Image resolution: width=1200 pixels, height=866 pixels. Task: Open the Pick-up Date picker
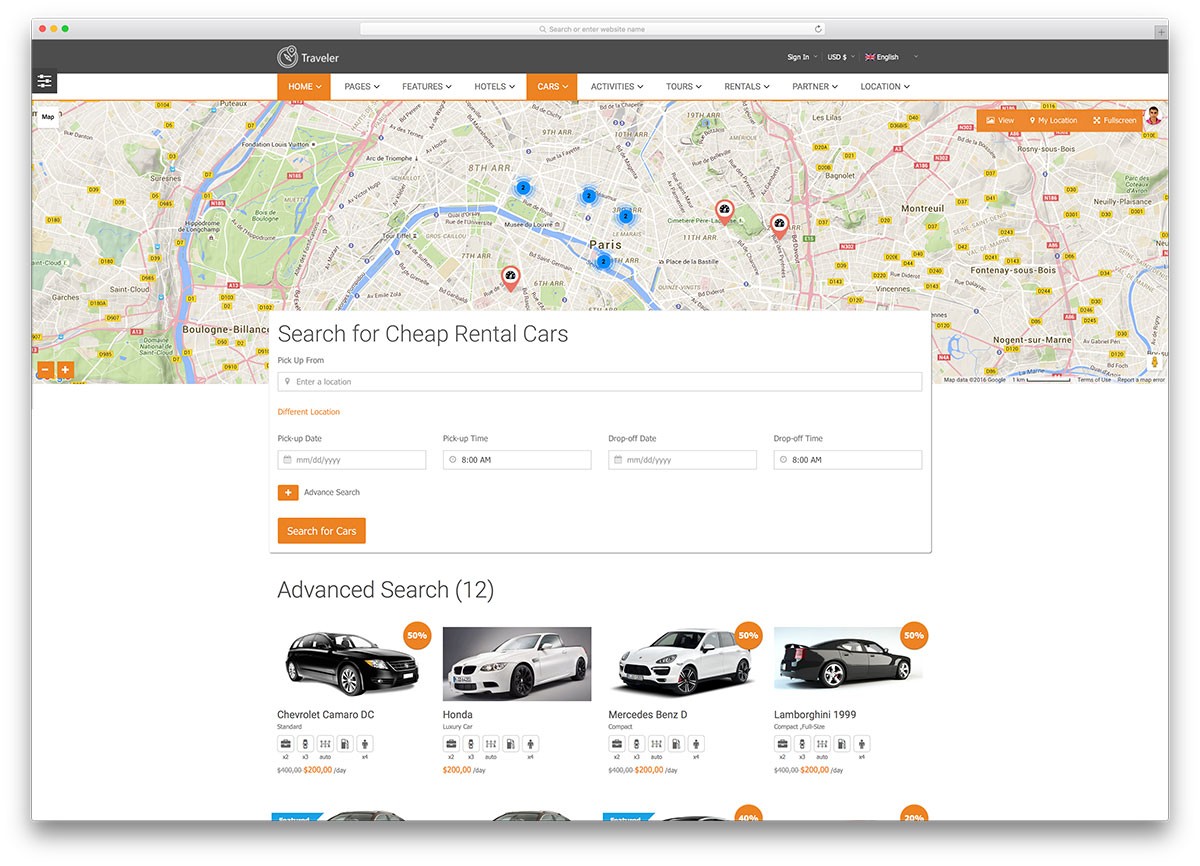click(352, 460)
